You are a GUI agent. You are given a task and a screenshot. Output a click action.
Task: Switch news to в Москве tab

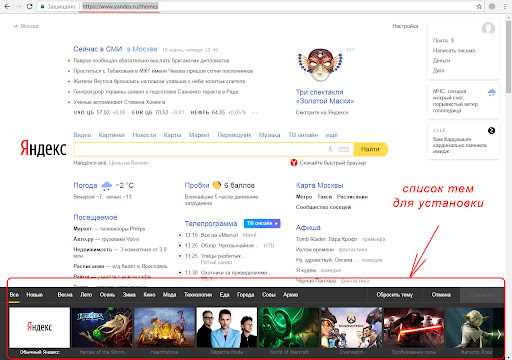(x=142, y=49)
